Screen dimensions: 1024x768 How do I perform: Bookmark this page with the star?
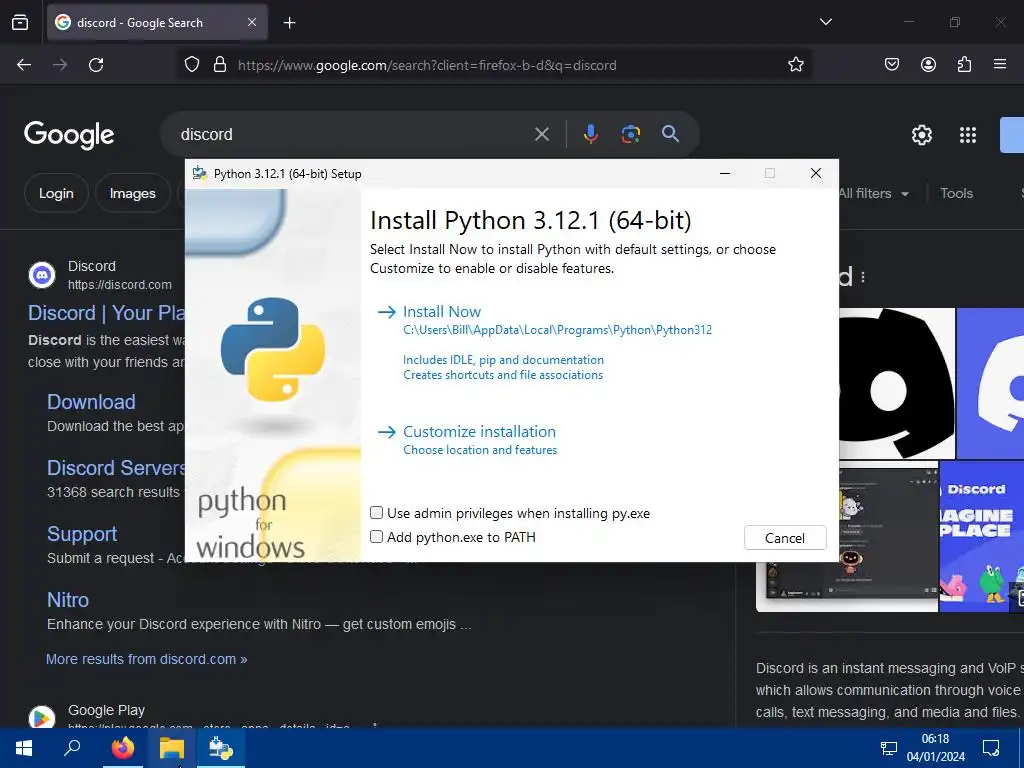[x=795, y=65]
